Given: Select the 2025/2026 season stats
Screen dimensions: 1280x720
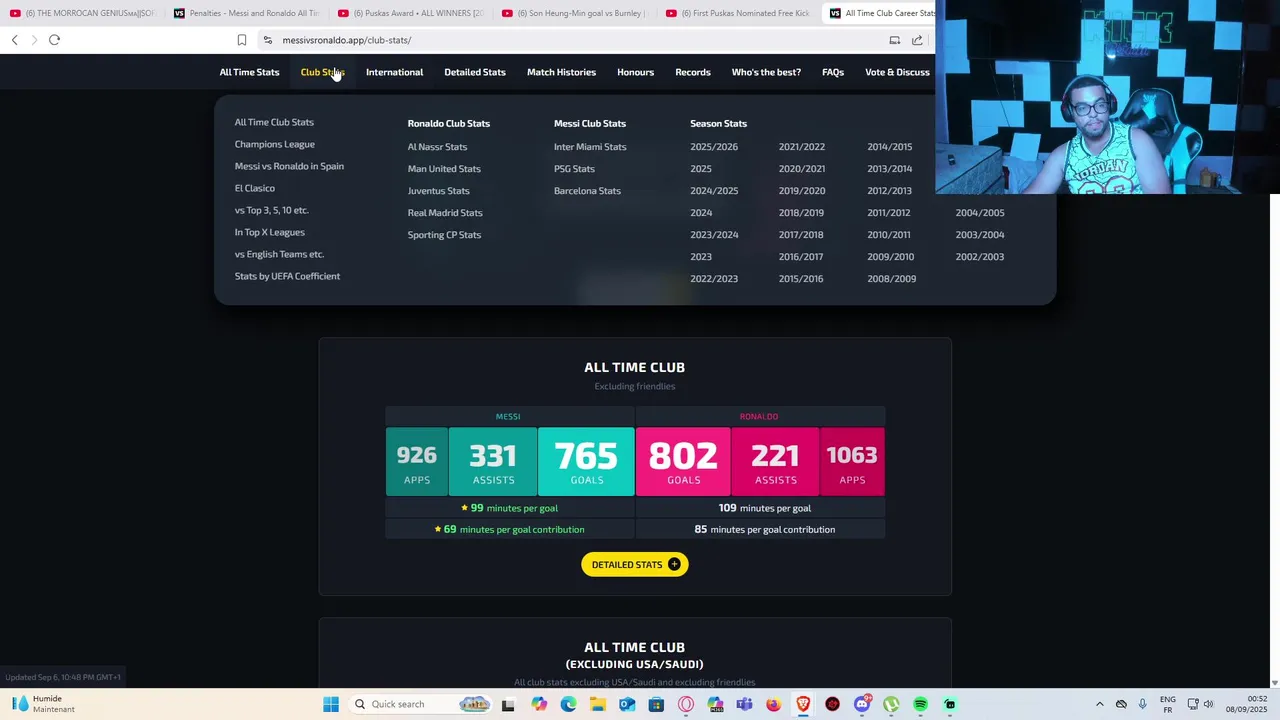Looking at the screenshot, I should tap(714, 147).
